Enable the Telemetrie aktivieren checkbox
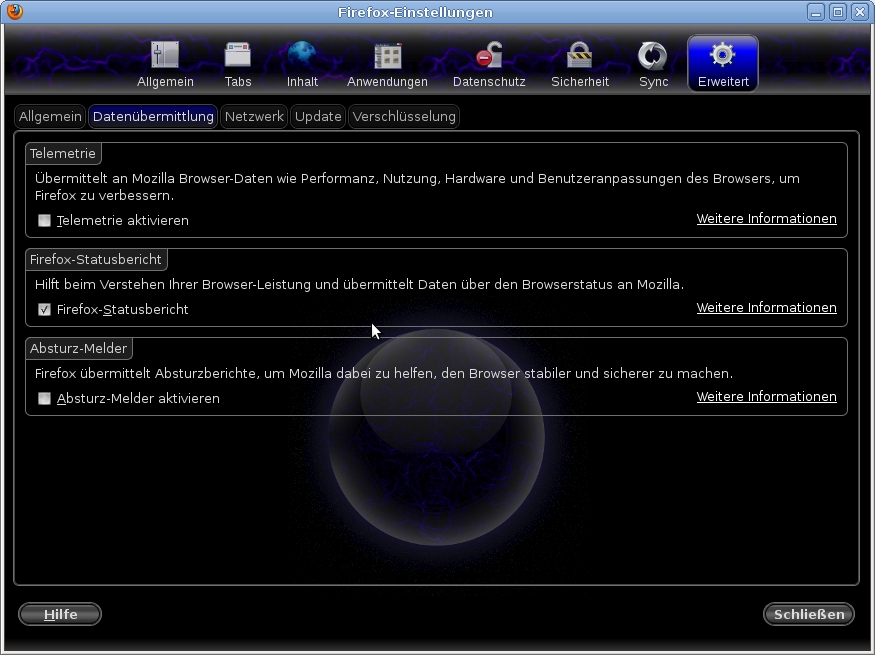Viewport: 875px width, 655px height. point(44,220)
